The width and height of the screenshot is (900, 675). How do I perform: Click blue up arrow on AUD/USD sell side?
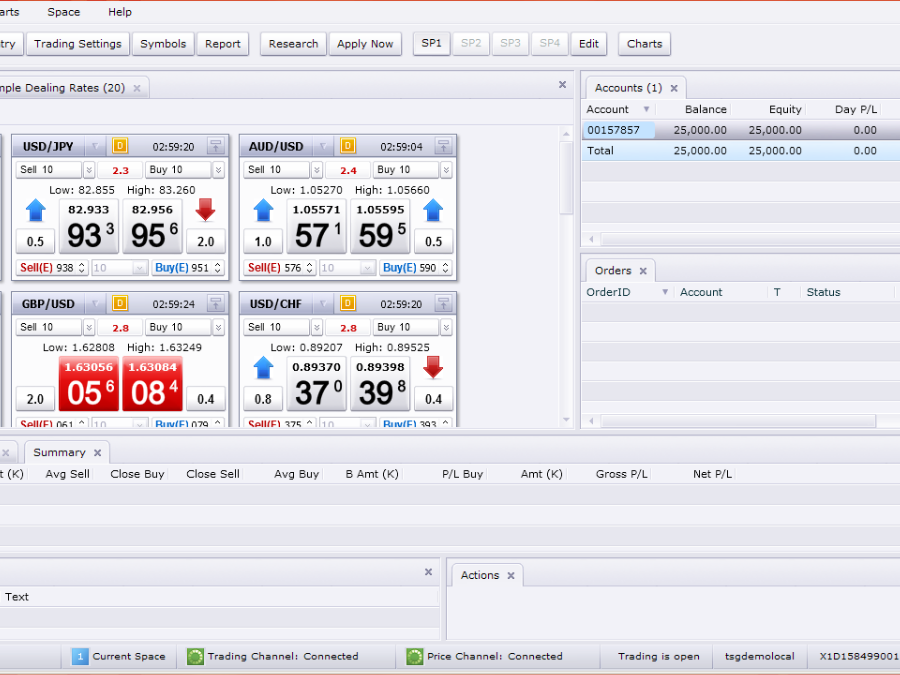pyautogui.click(x=263, y=210)
